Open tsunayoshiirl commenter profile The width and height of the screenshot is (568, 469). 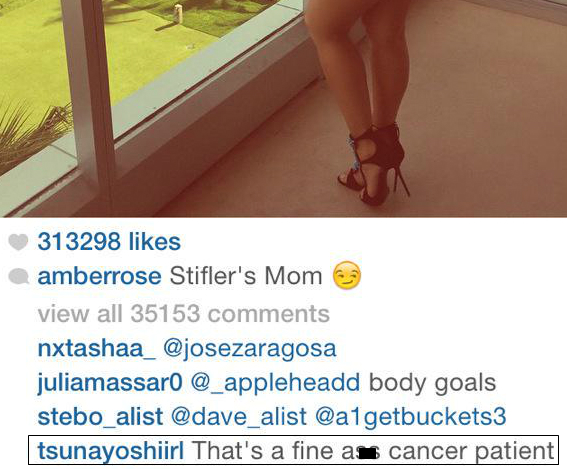tap(111, 451)
